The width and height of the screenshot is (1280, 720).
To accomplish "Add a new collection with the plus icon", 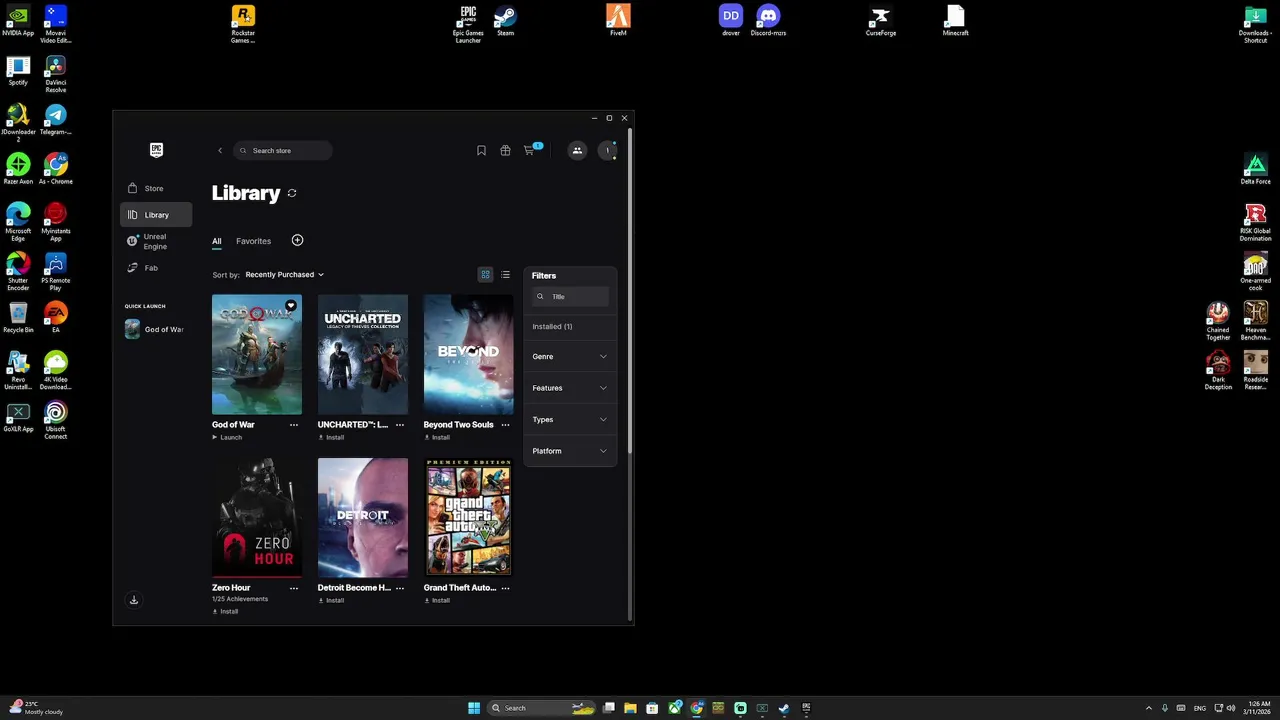I will [x=297, y=240].
